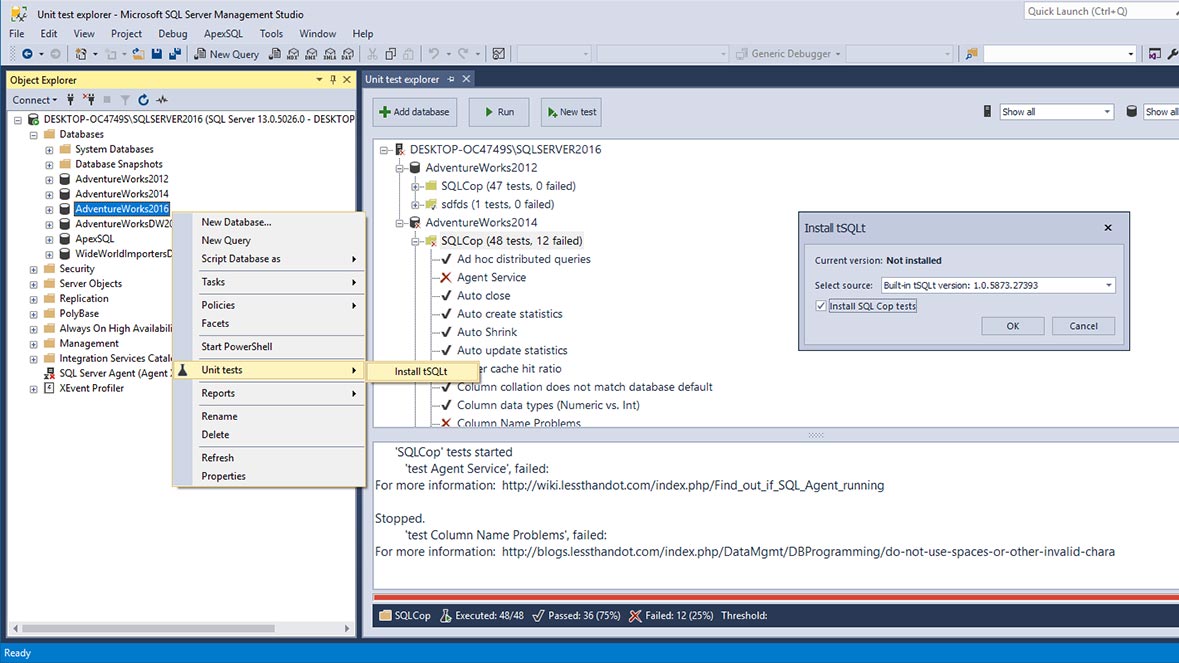Click the database filter icon in Unit test explorer
The image size is (1179, 663).
click(1132, 111)
